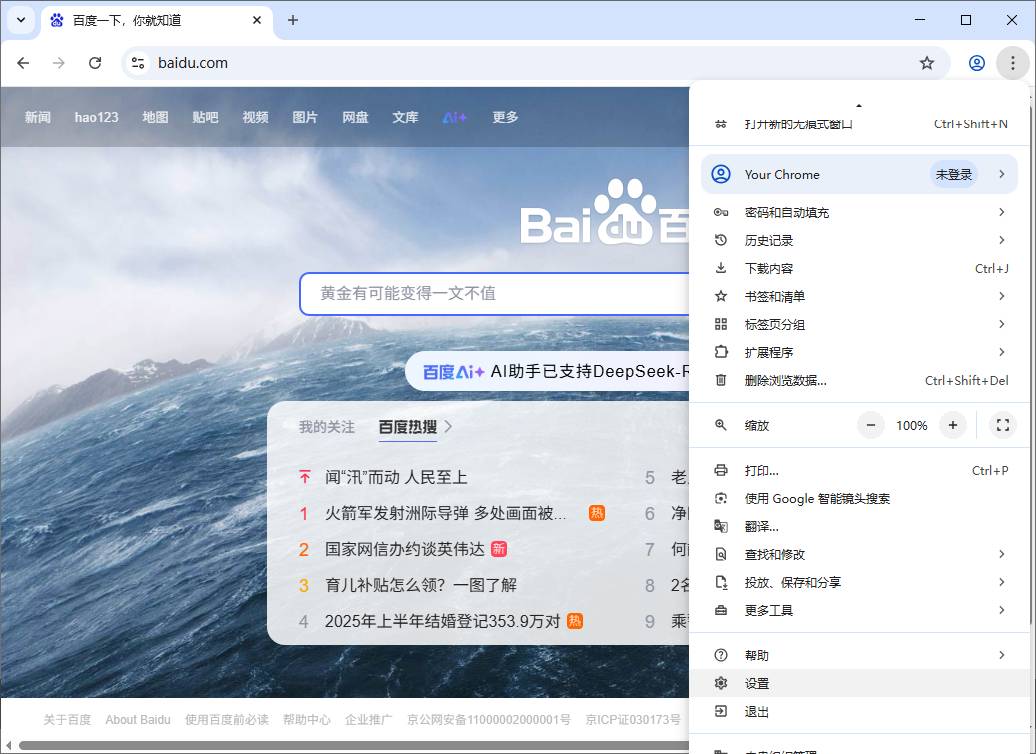Bookmark this page using the star icon
The width and height of the screenshot is (1036, 754).
927,62
